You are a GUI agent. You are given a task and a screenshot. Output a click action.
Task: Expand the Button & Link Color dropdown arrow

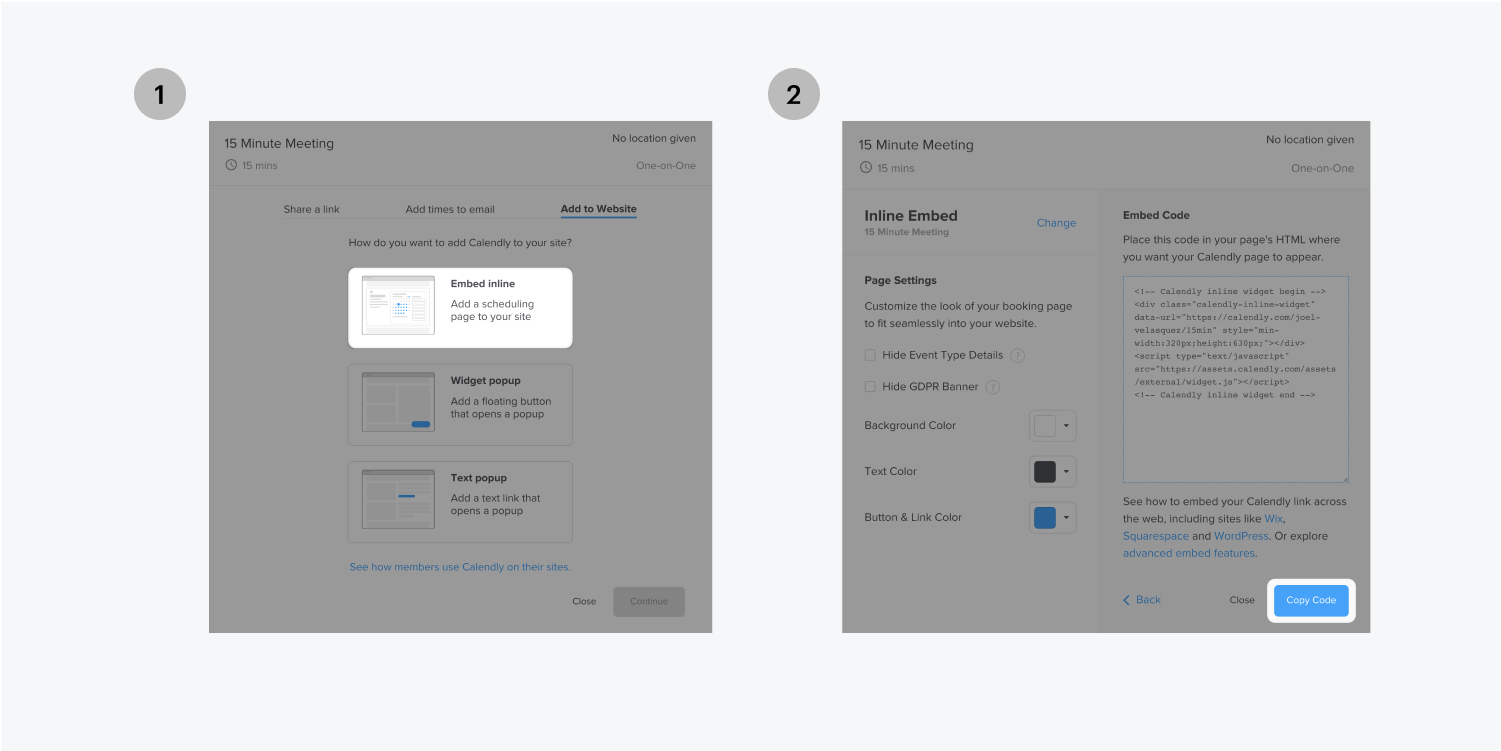tap(1066, 518)
